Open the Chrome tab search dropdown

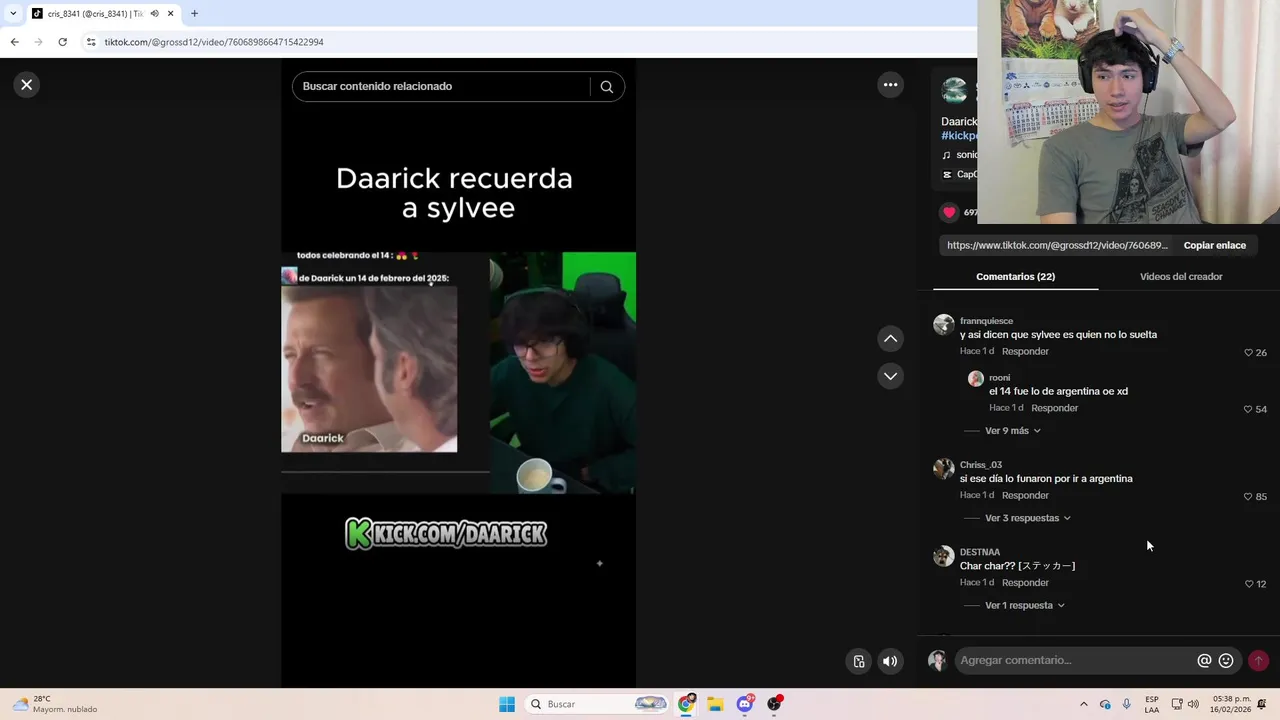click(12, 14)
